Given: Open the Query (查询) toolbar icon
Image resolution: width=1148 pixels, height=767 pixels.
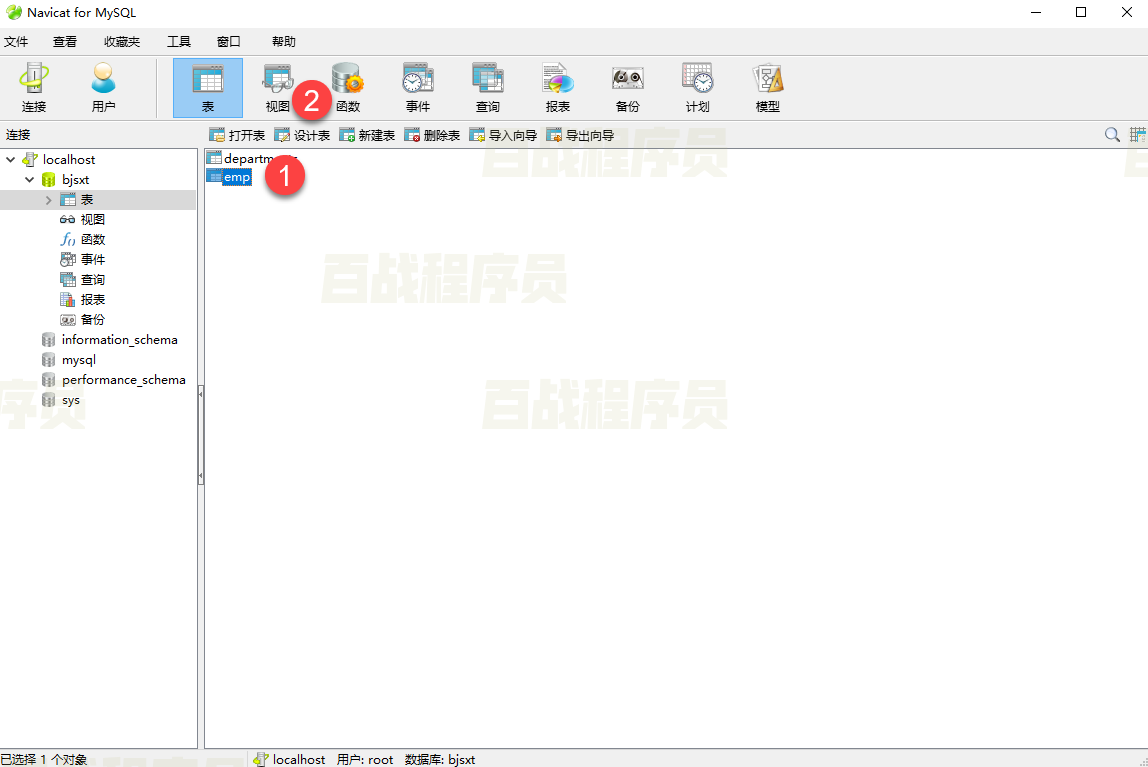Looking at the screenshot, I should point(488,88).
